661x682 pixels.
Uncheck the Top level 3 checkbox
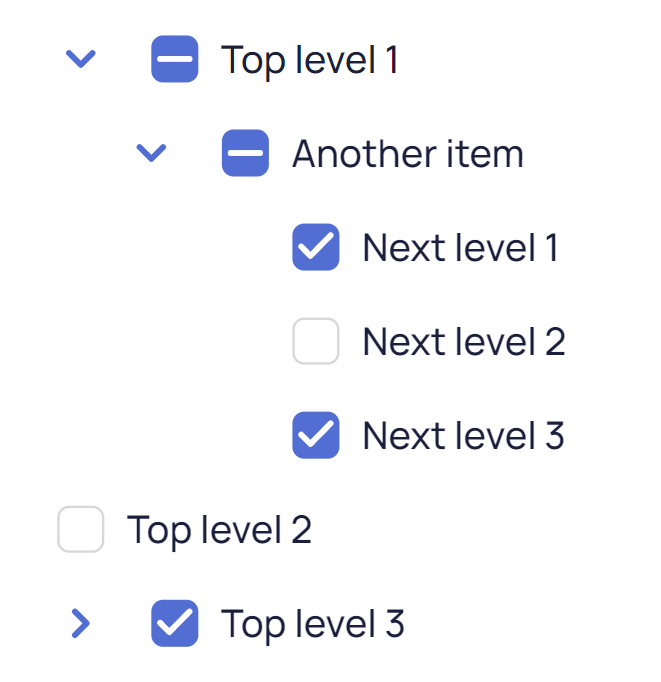tap(175, 623)
